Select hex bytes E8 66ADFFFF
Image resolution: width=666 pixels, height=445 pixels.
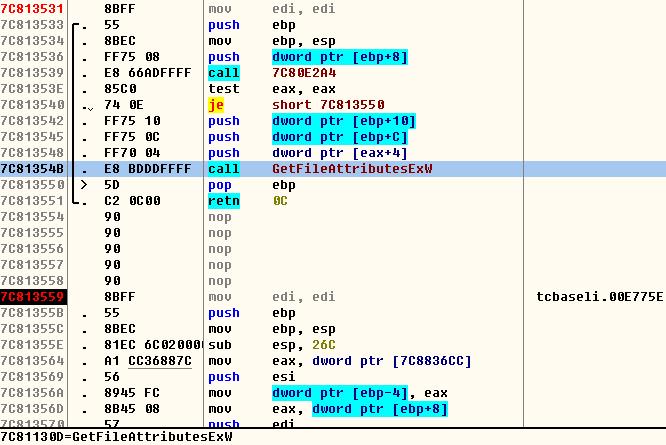tap(147, 73)
